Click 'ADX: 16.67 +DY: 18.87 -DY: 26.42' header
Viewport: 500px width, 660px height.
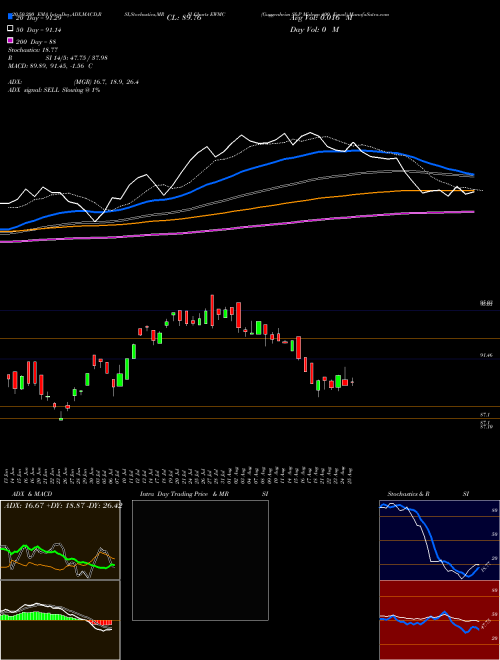click(x=63, y=505)
